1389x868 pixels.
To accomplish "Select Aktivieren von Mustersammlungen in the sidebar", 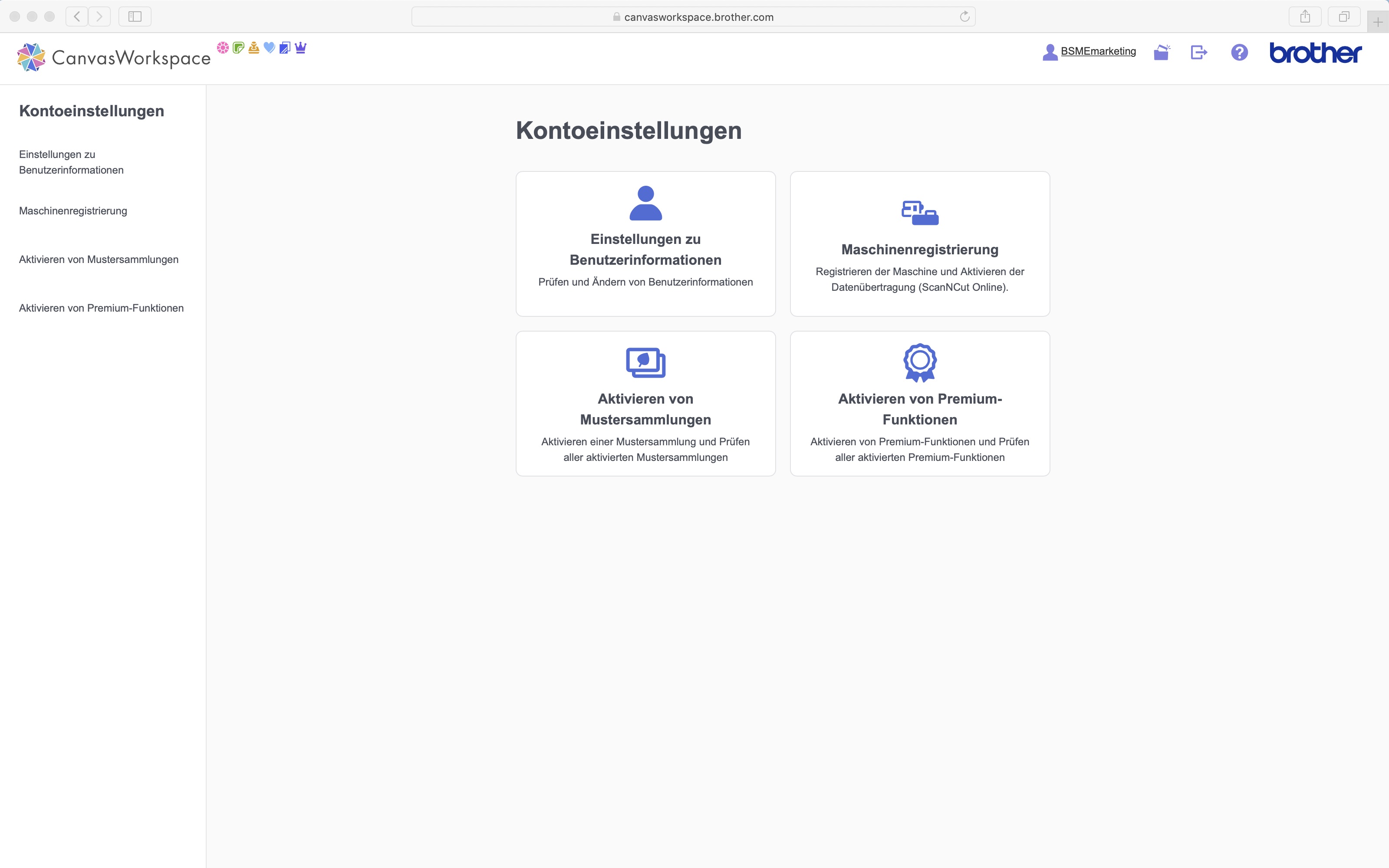I will tap(98, 260).
